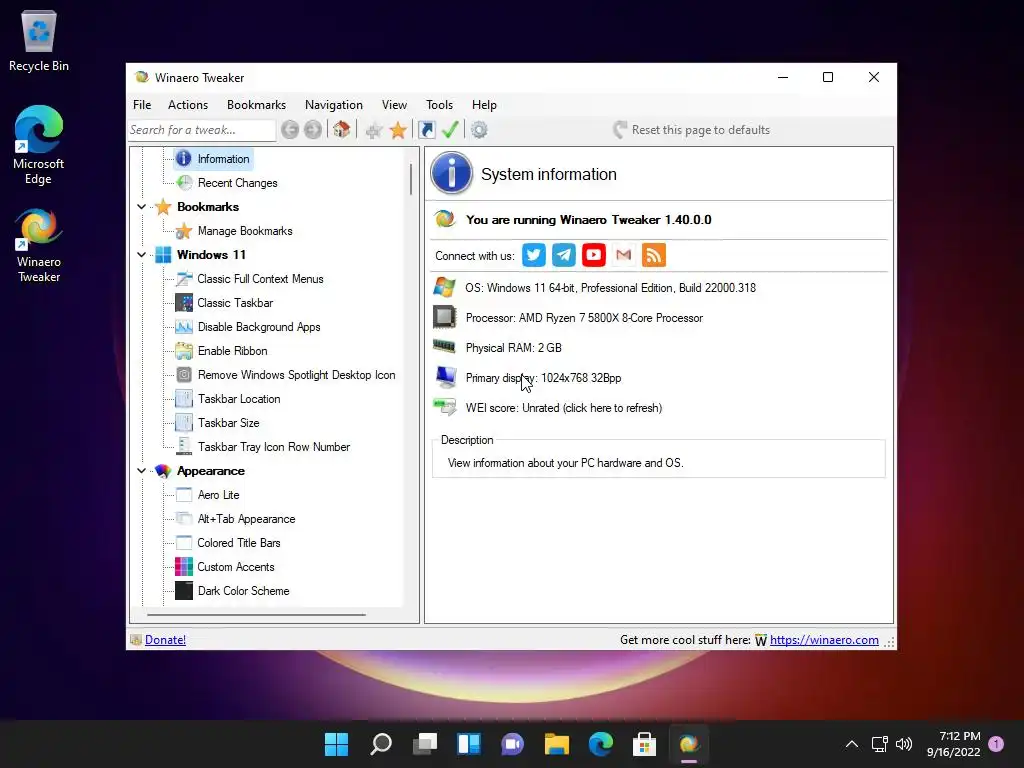The height and width of the screenshot is (768, 1024).
Task: Select Remove Windows Spotlight Desktop Icon
Action: click(x=296, y=375)
